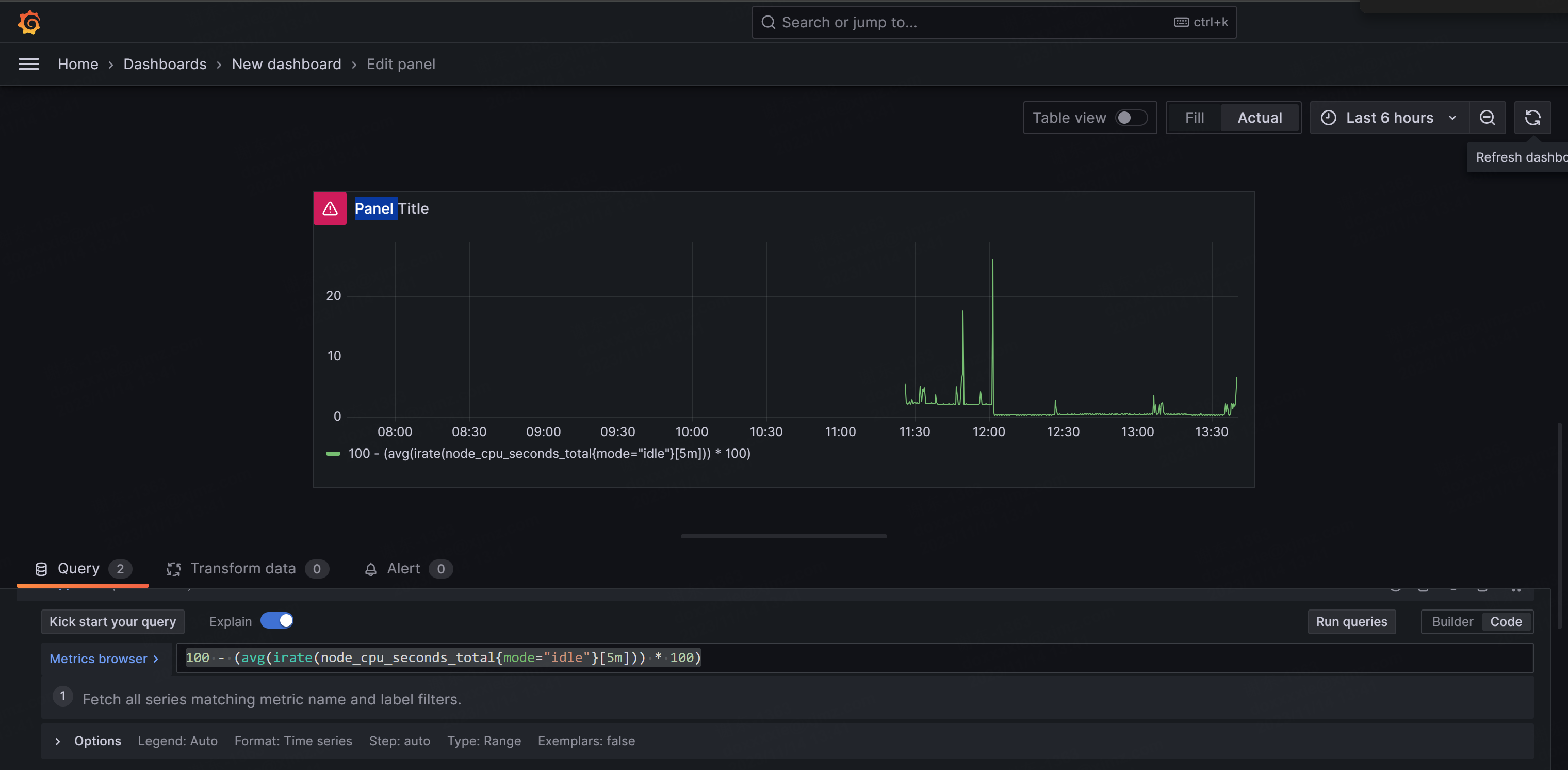Click 'Fetch all series matching' explanation text

pos(271,699)
